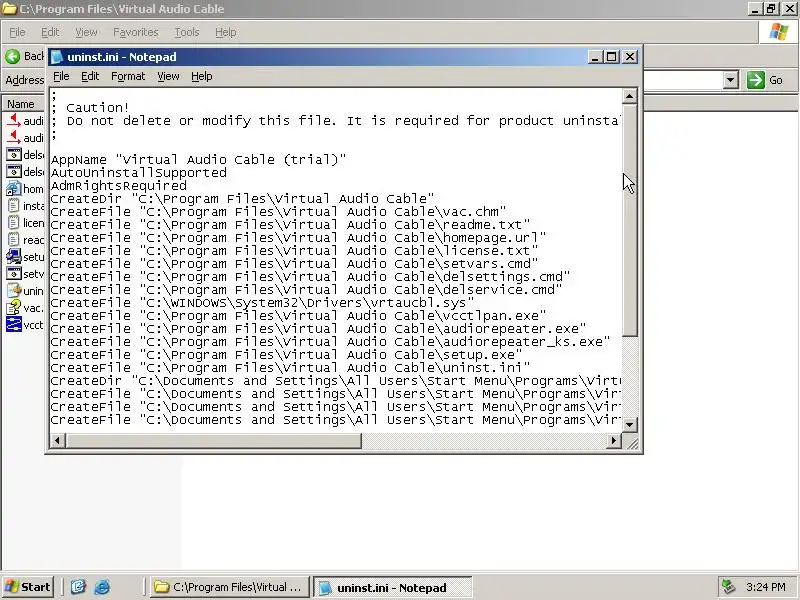Click the line ending in delsettings.cmd

pyautogui.click(x=310, y=277)
